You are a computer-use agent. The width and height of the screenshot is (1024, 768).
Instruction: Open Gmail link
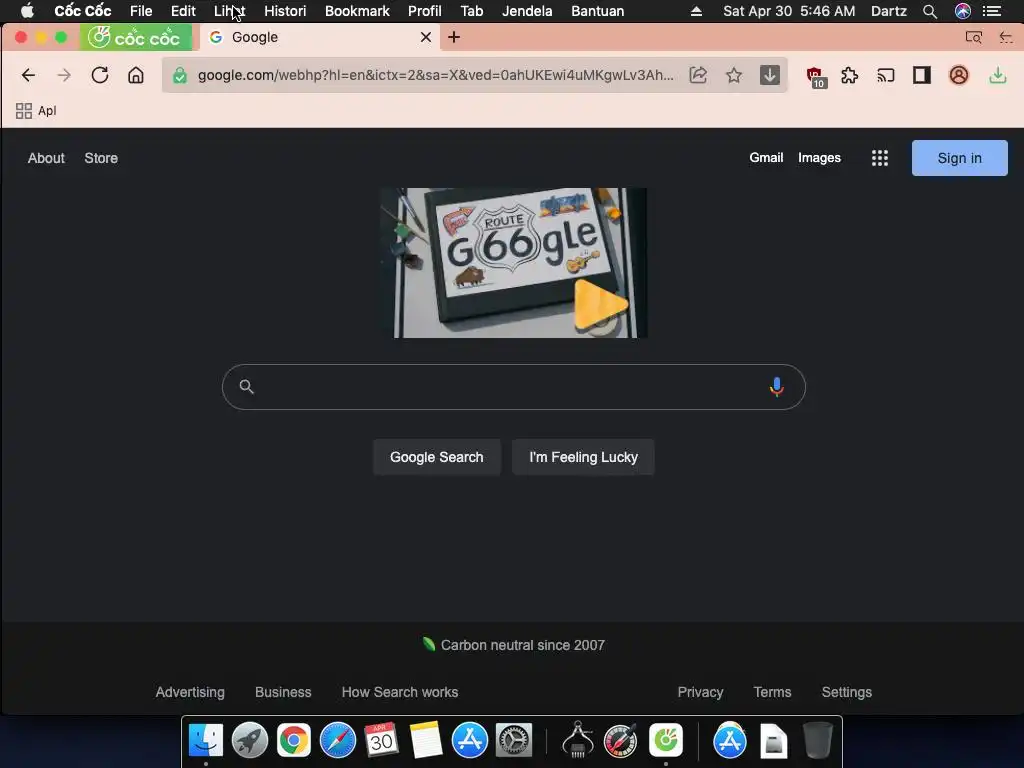(766, 157)
